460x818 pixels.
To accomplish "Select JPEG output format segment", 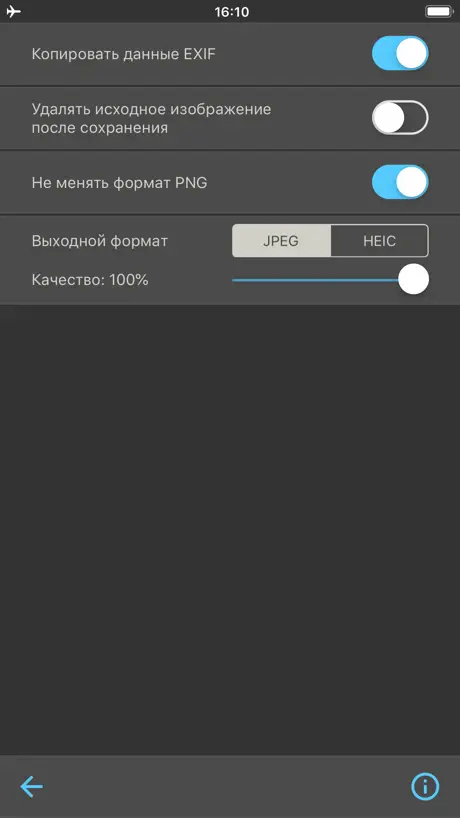I will pos(281,240).
